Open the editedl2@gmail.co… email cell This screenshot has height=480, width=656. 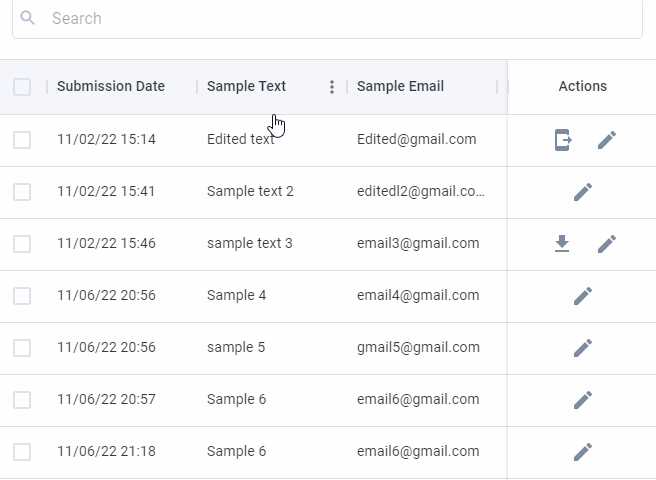pyautogui.click(x=421, y=191)
